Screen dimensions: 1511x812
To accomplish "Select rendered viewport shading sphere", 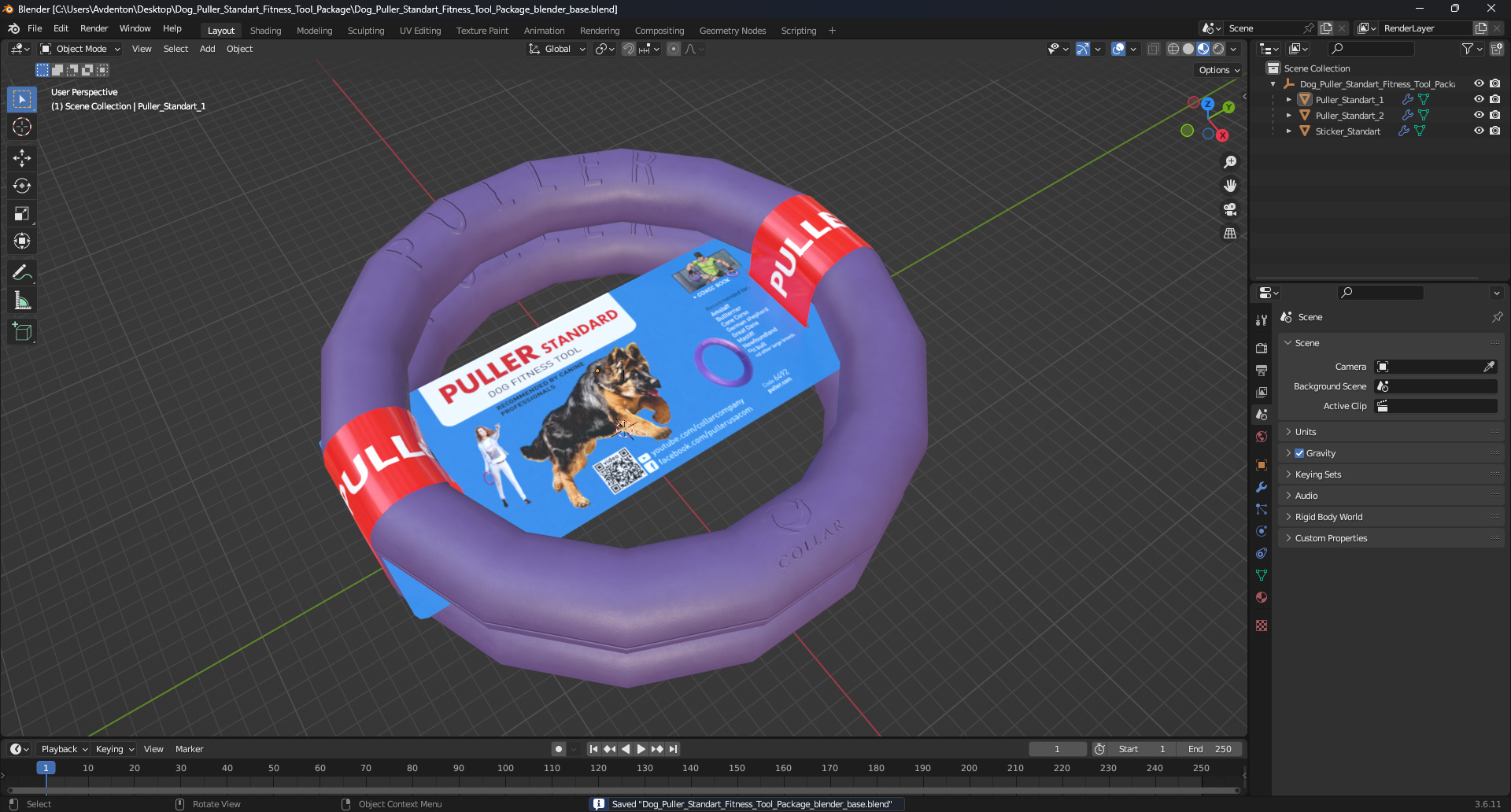I will pyautogui.click(x=1218, y=49).
